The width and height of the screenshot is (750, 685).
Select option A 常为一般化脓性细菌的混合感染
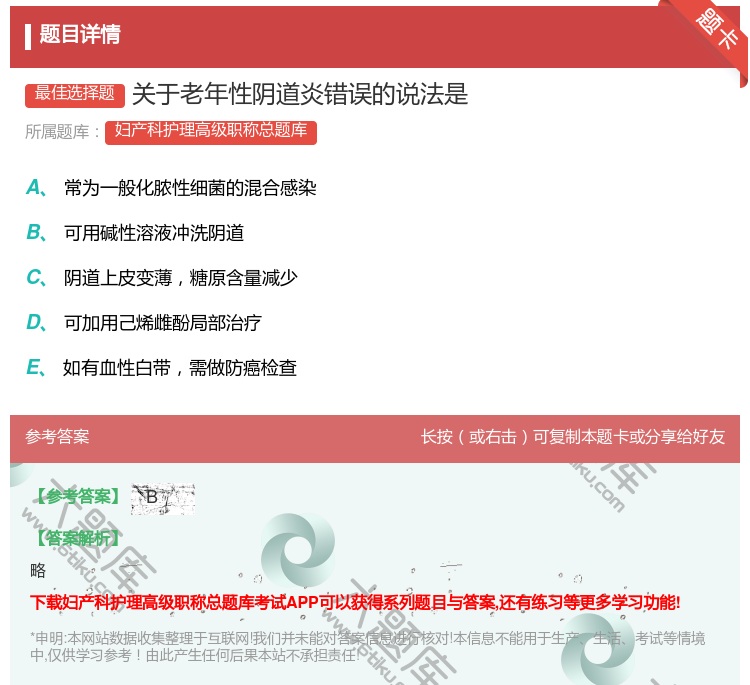coord(171,188)
